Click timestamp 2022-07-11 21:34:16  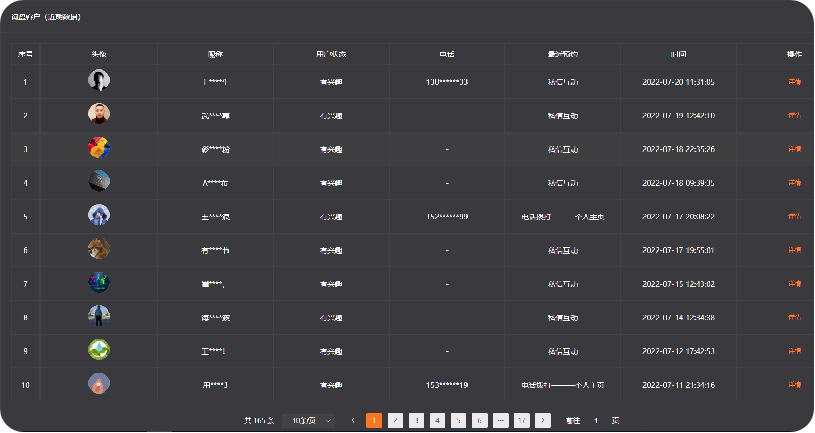coord(678,385)
